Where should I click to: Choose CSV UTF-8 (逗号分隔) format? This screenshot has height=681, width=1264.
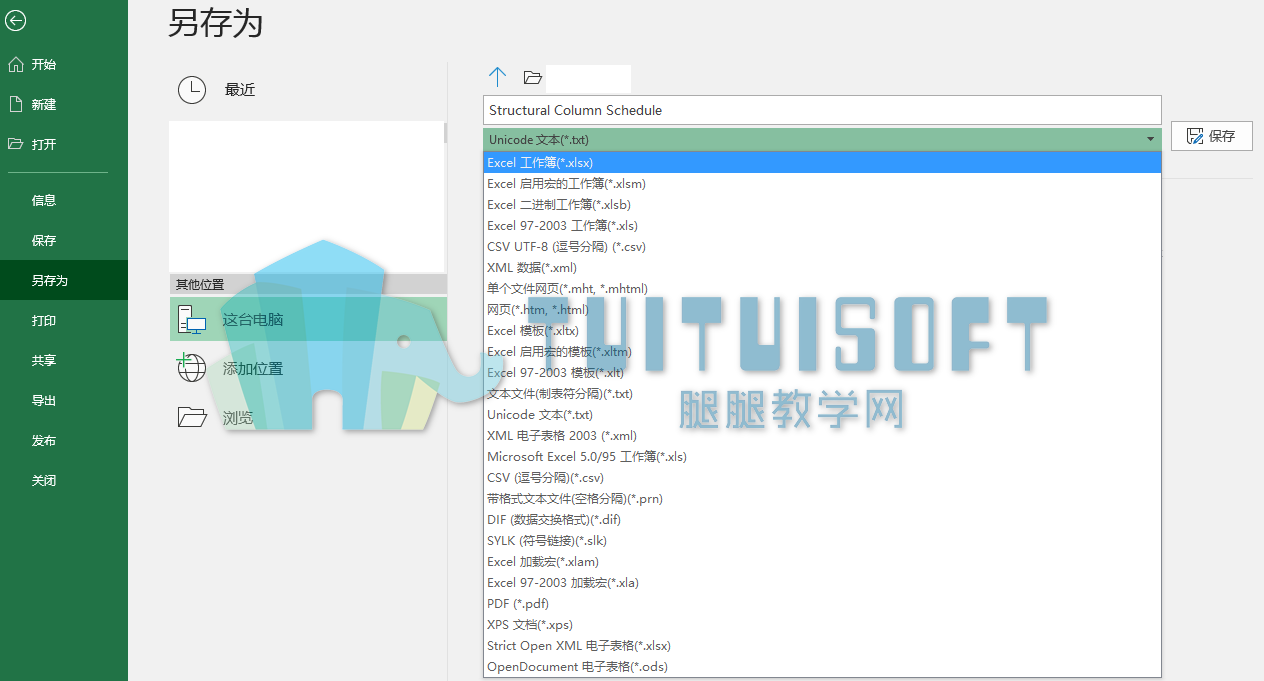coord(822,246)
